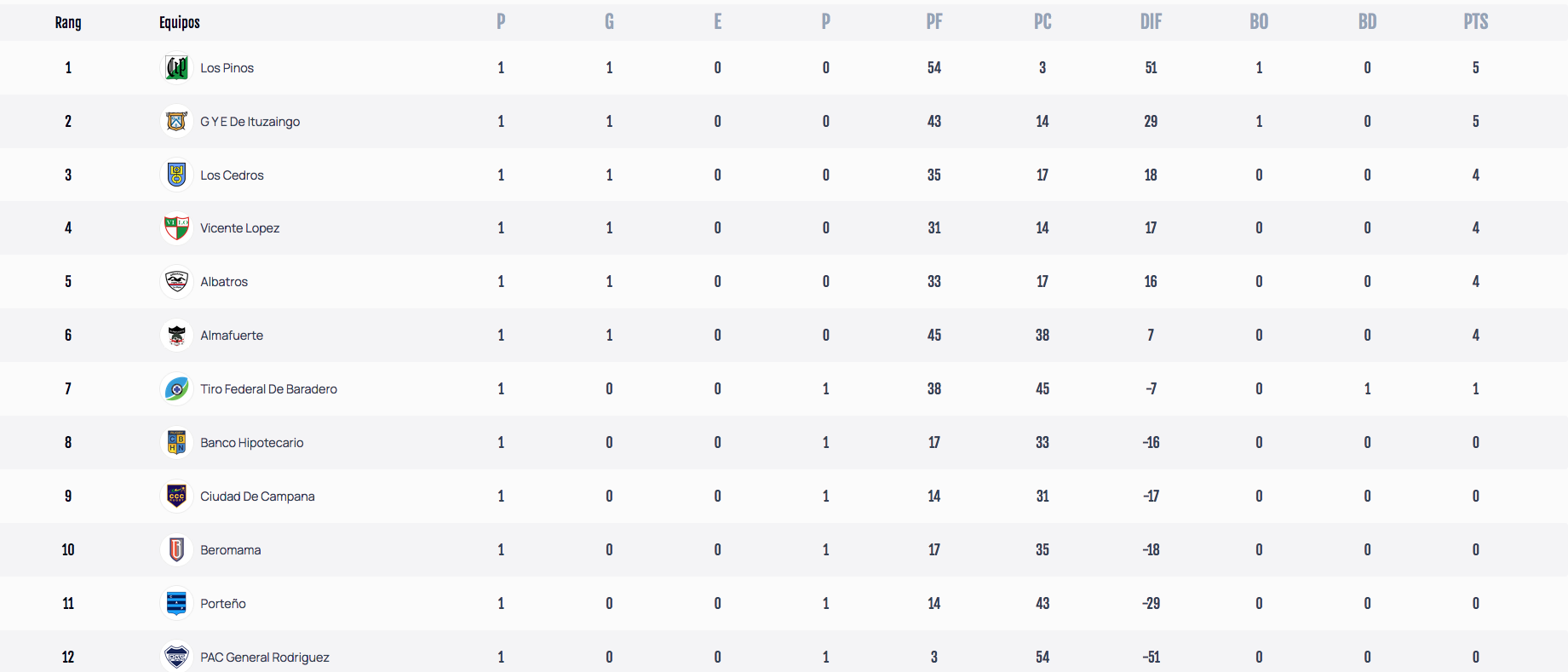Open the Los Pinos team name link
Viewport: 1568px width, 672px height.
pos(227,68)
